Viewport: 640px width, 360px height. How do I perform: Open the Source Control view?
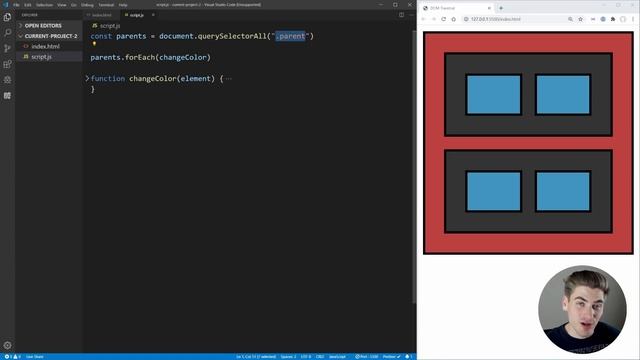tap(7, 48)
